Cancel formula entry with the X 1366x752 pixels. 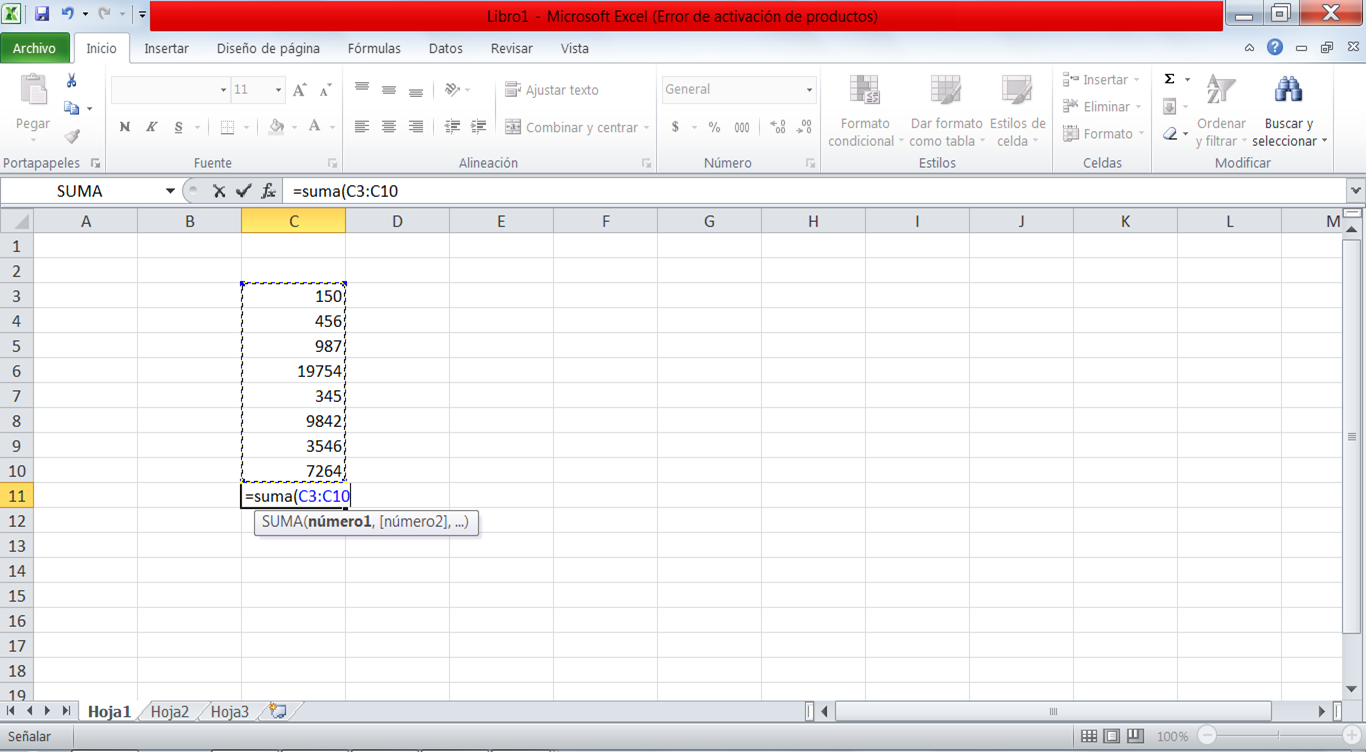point(220,190)
